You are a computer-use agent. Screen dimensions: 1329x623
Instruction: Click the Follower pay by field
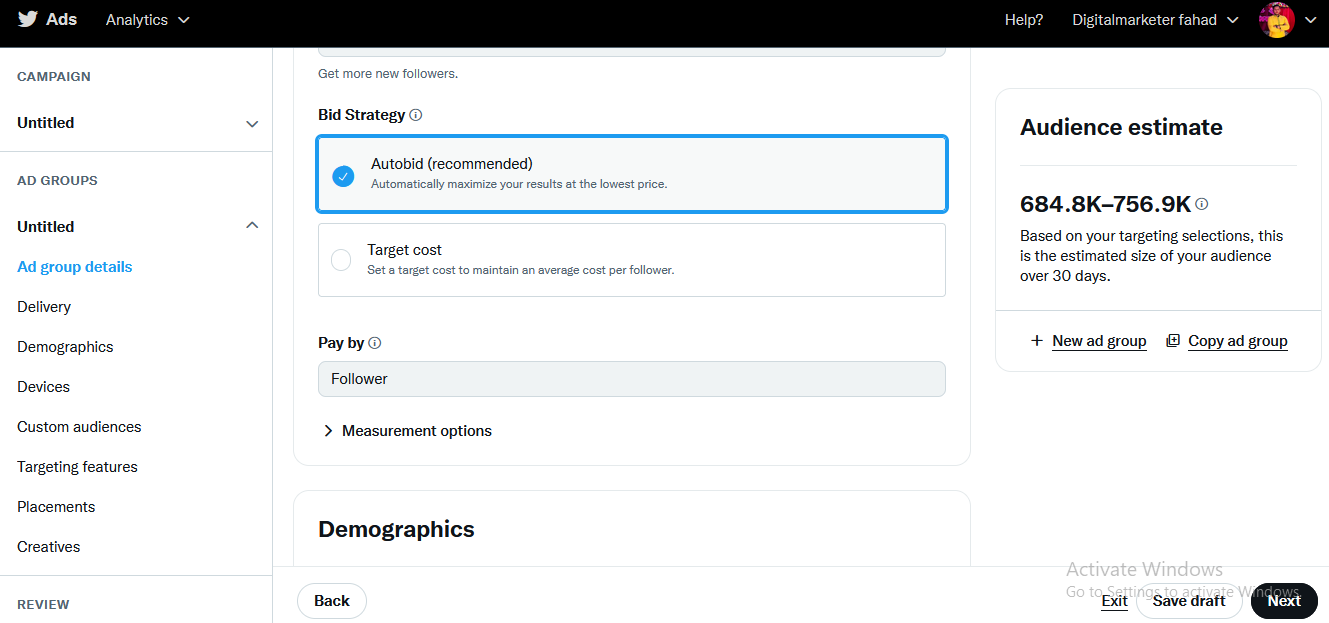[631, 379]
